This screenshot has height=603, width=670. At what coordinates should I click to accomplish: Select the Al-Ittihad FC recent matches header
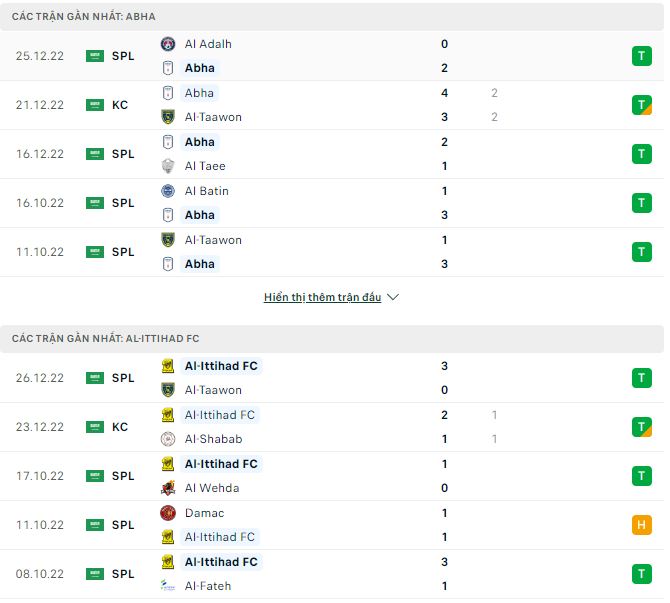point(105,339)
